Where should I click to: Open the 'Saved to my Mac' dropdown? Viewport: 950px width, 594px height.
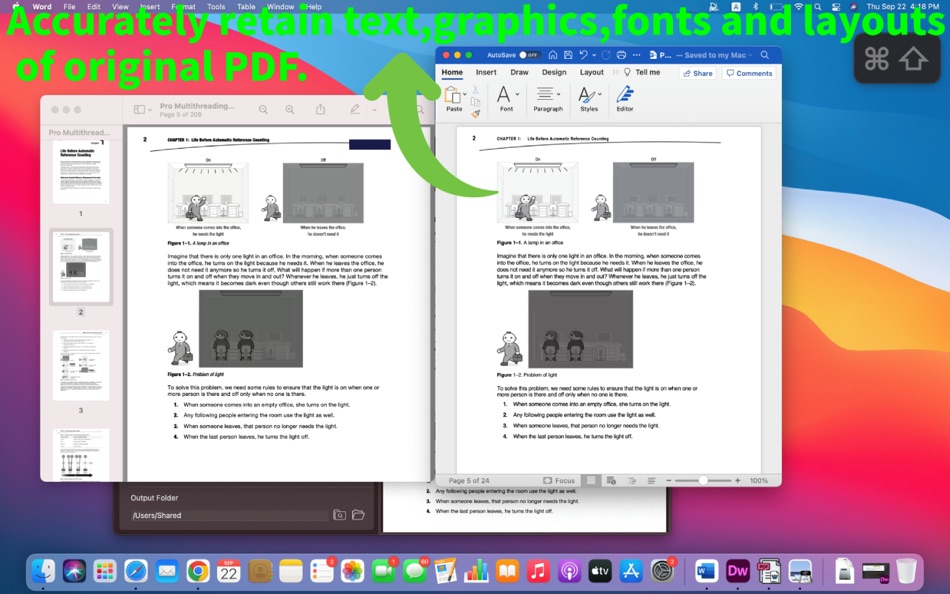[x=715, y=55]
